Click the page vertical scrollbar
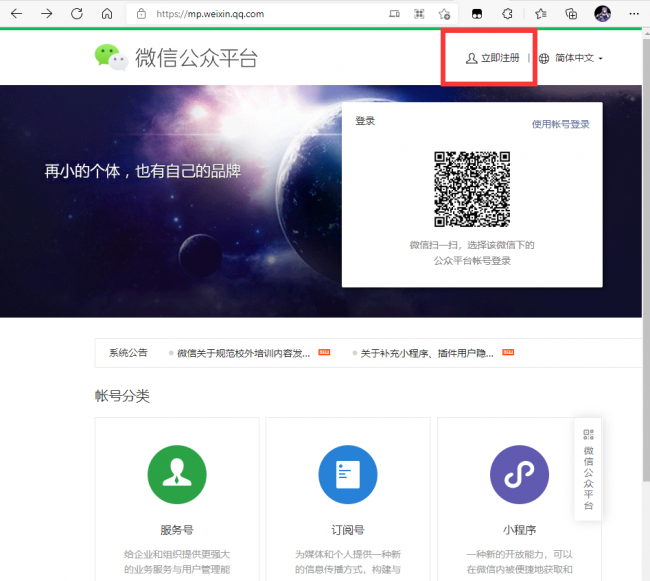This screenshot has width=650, height=581. coord(646,261)
